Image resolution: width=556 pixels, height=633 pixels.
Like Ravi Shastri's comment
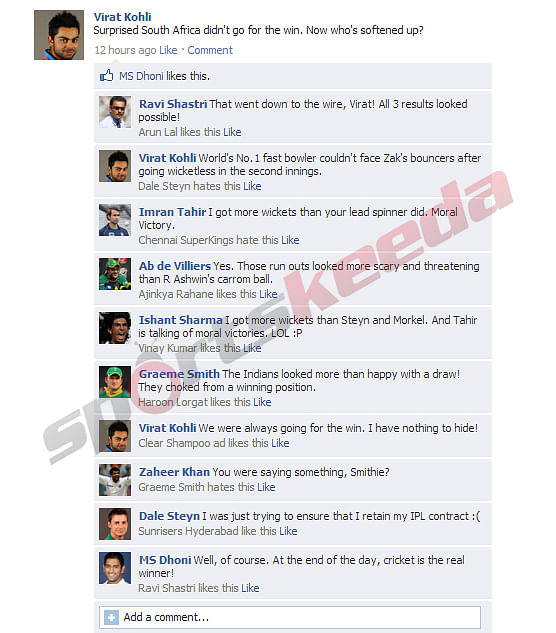point(232,132)
